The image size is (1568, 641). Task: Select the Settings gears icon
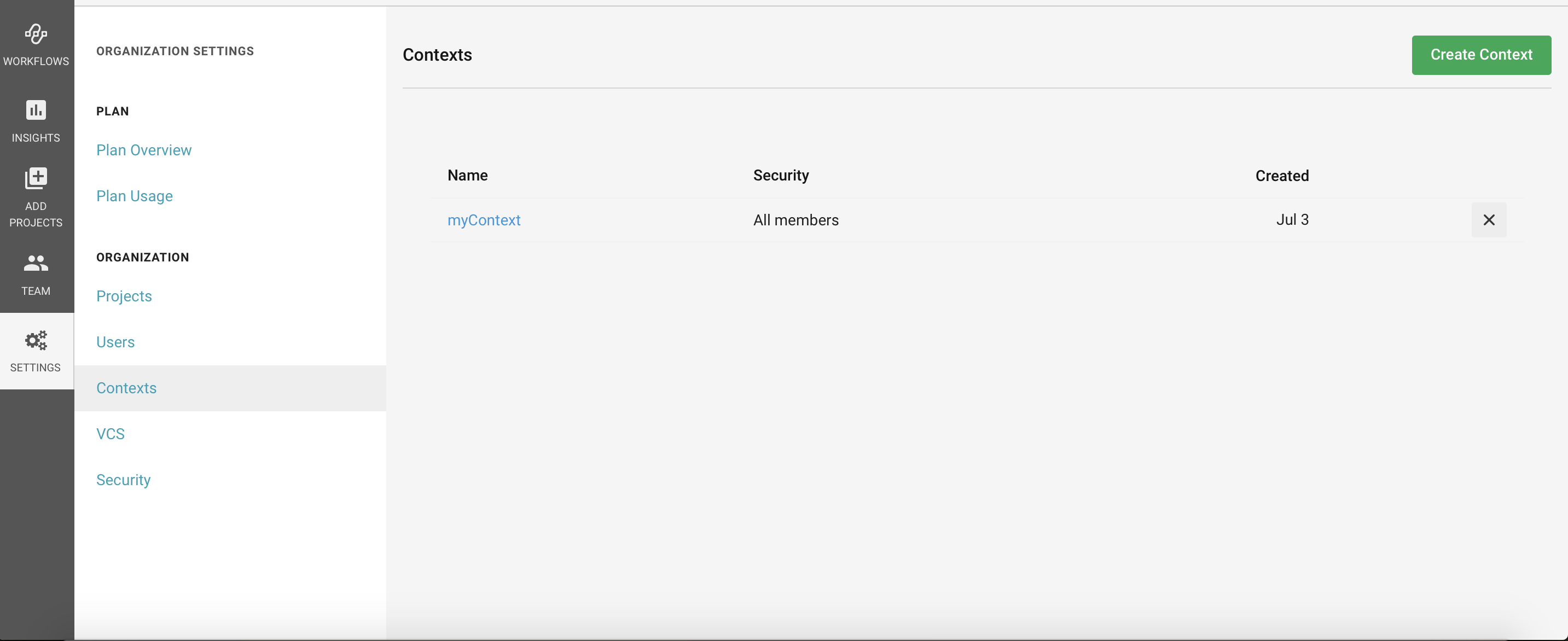tap(36, 340)
